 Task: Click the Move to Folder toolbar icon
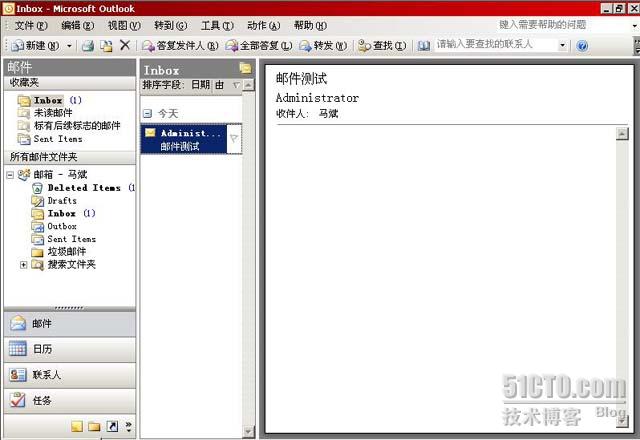[x=106, y=45]
